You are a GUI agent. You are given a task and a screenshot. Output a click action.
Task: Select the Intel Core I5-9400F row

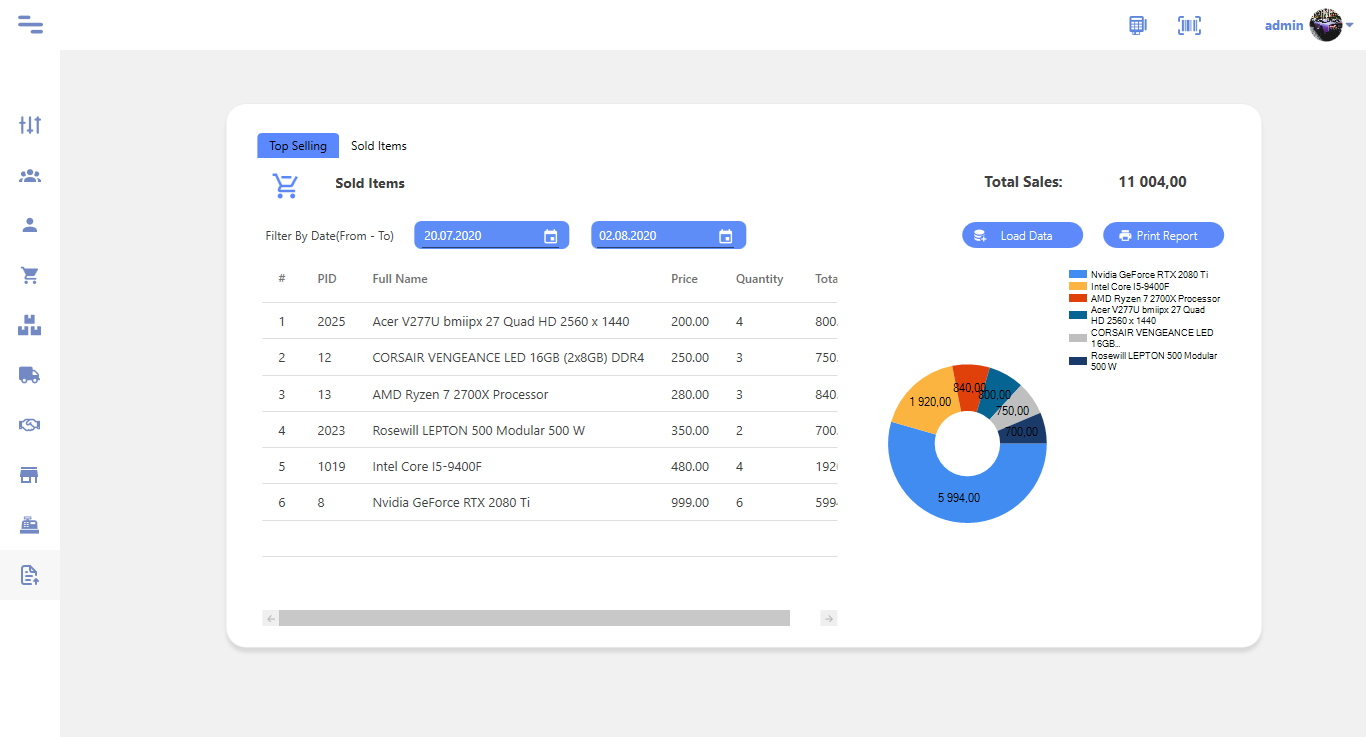click(549, 466)
